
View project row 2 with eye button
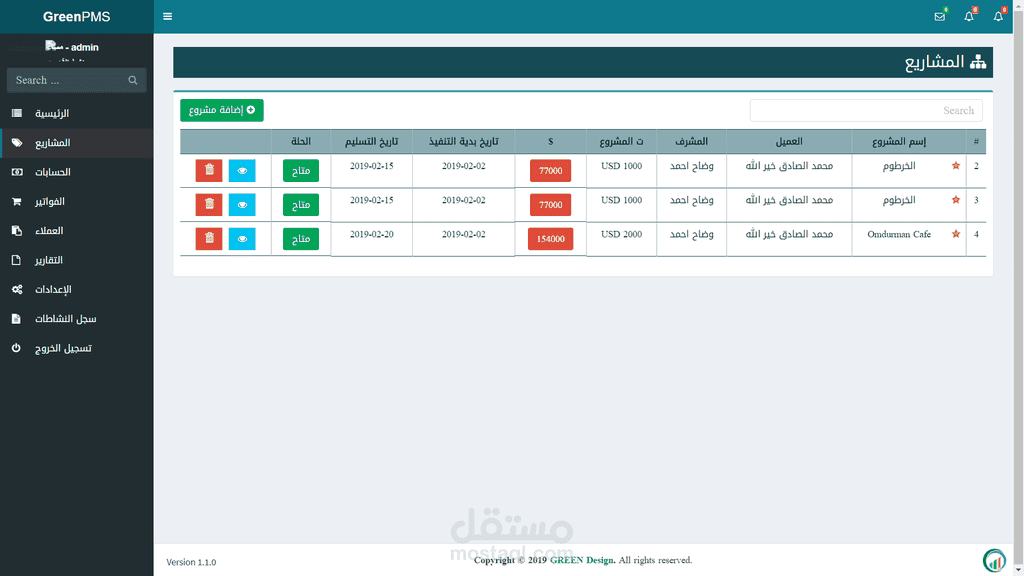click(242, 170)
